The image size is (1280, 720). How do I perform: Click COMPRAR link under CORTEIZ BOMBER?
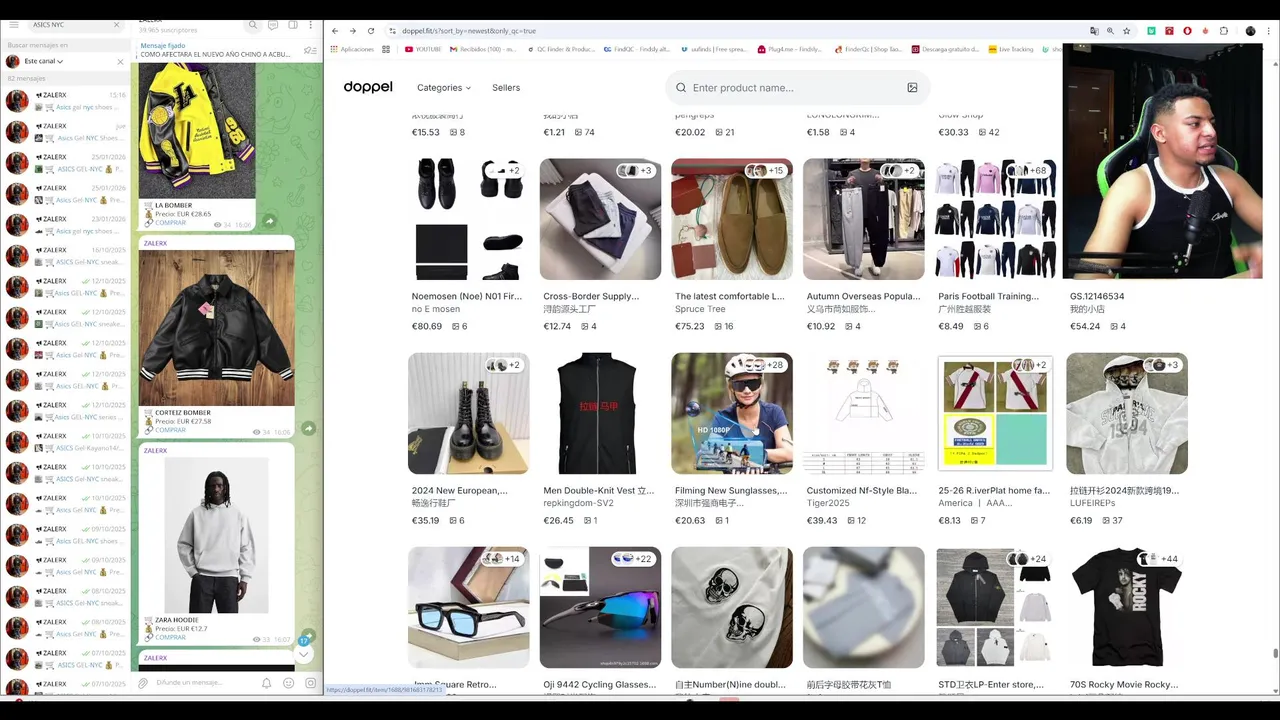[170, 430]
